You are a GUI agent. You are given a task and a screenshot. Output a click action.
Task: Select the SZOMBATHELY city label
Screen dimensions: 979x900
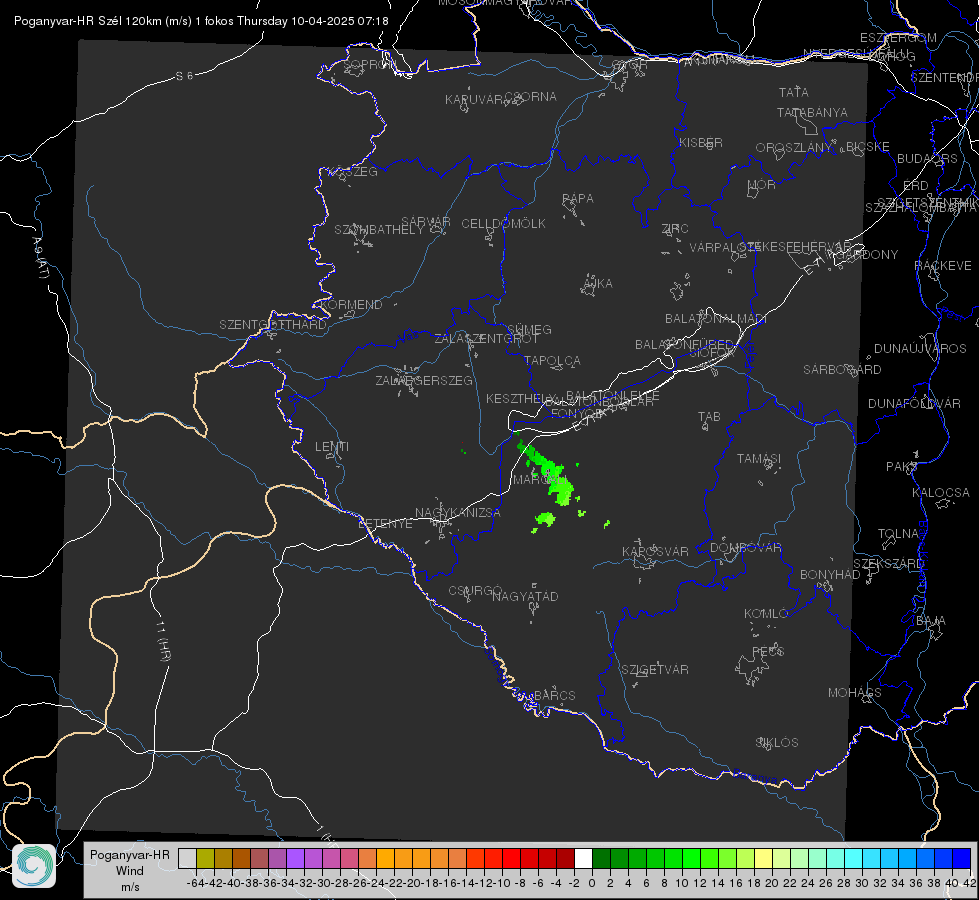pyautogui.click(x=379, y=230)
